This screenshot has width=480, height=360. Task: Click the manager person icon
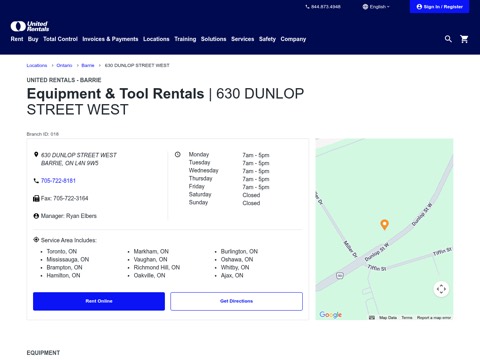[36, 216]
